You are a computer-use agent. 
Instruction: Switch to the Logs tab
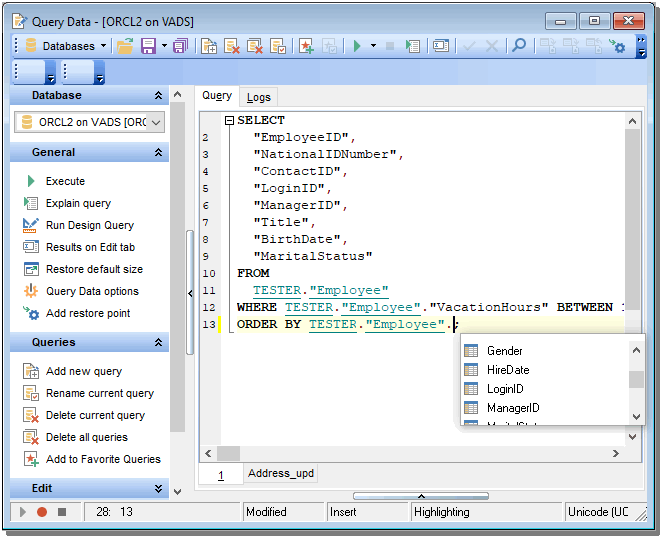[x=259, y=97]
